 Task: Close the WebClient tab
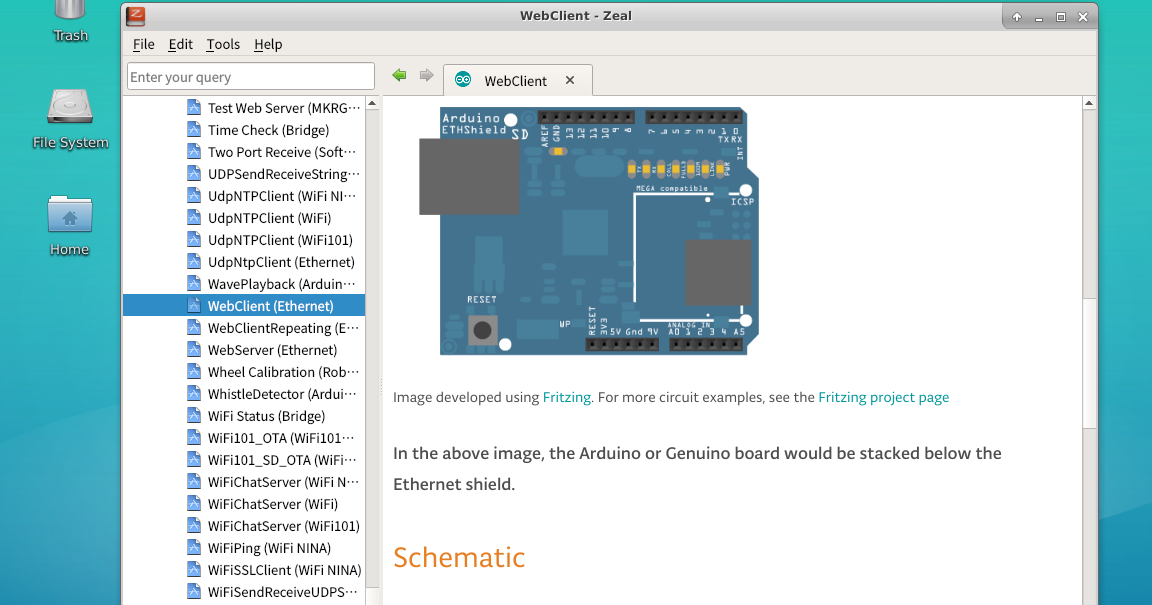569,80
